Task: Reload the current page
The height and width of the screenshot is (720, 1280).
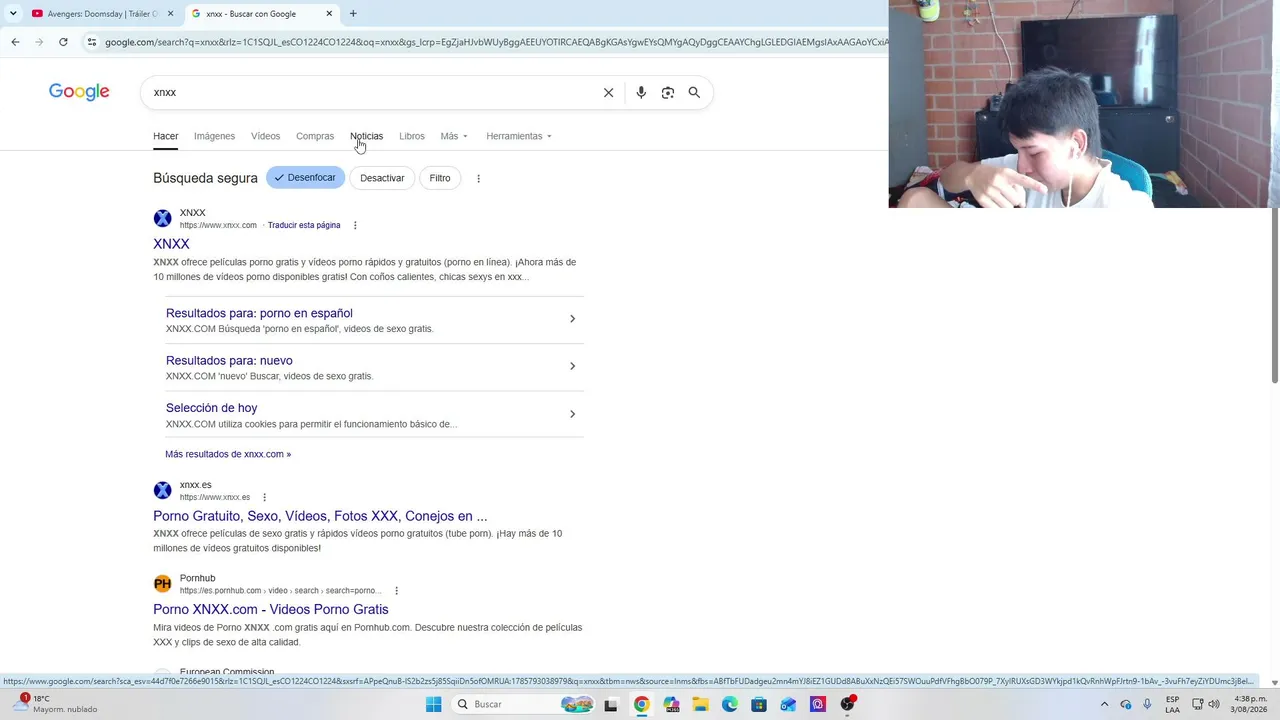Action: (63, 42)
